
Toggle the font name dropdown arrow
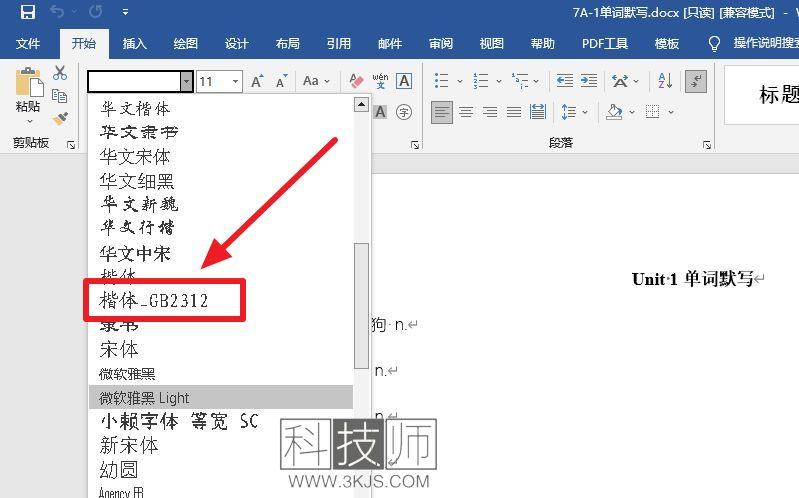(x=187, y=82)
